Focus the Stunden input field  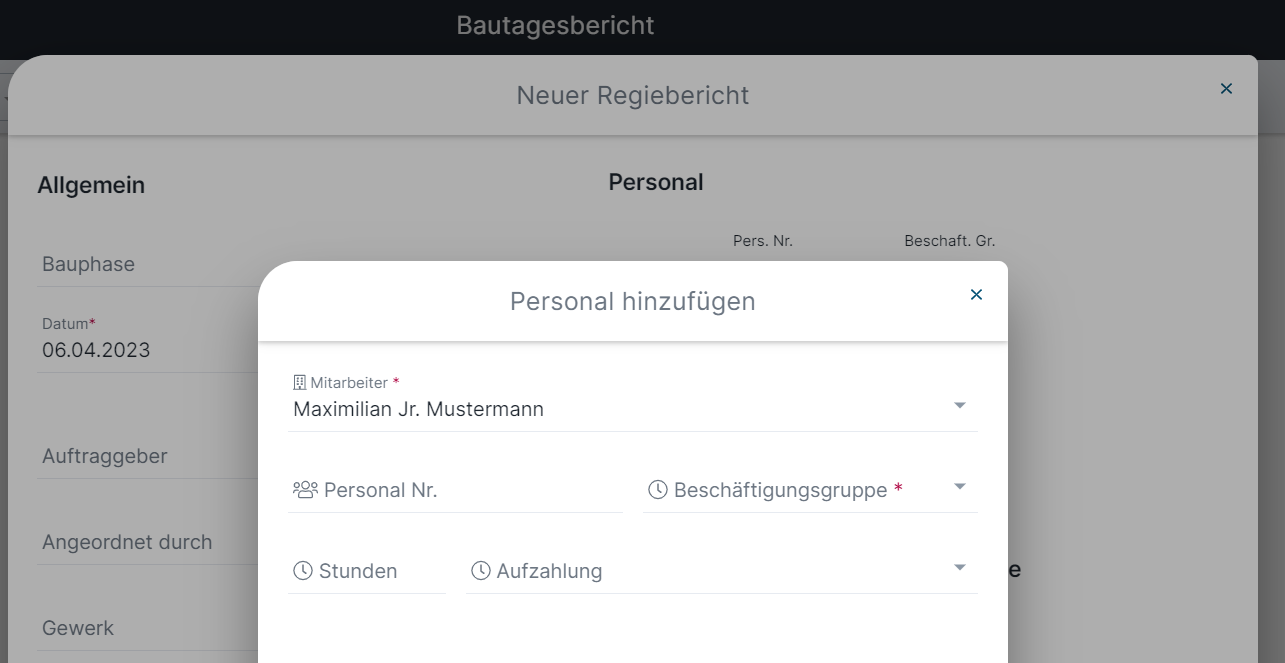367,571
